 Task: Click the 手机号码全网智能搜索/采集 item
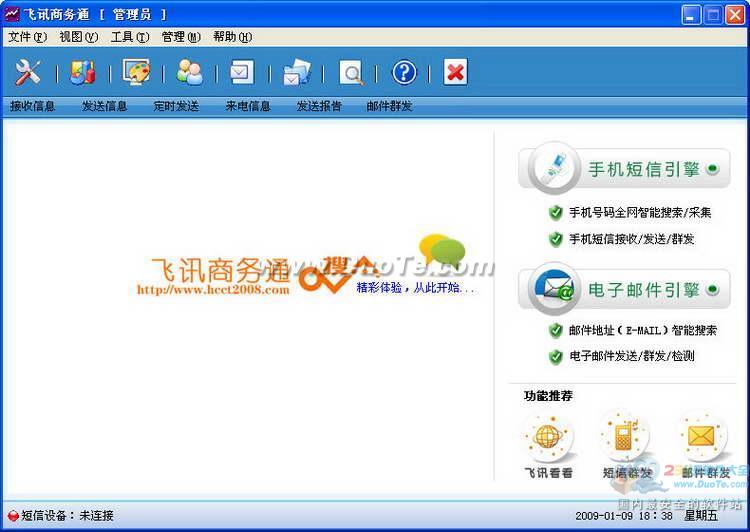pyautogui.click(x=640, y=212)
